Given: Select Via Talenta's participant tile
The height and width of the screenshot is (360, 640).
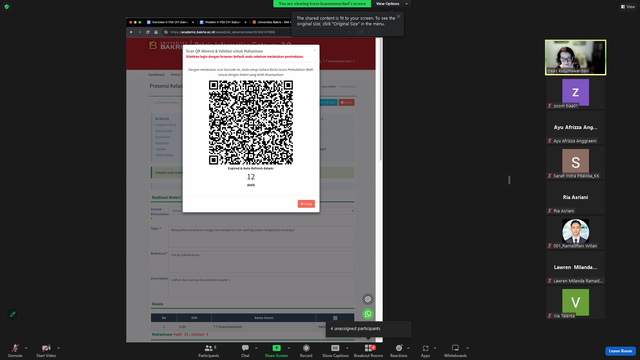Looking at the screenshot, I should tap(576, 303).
